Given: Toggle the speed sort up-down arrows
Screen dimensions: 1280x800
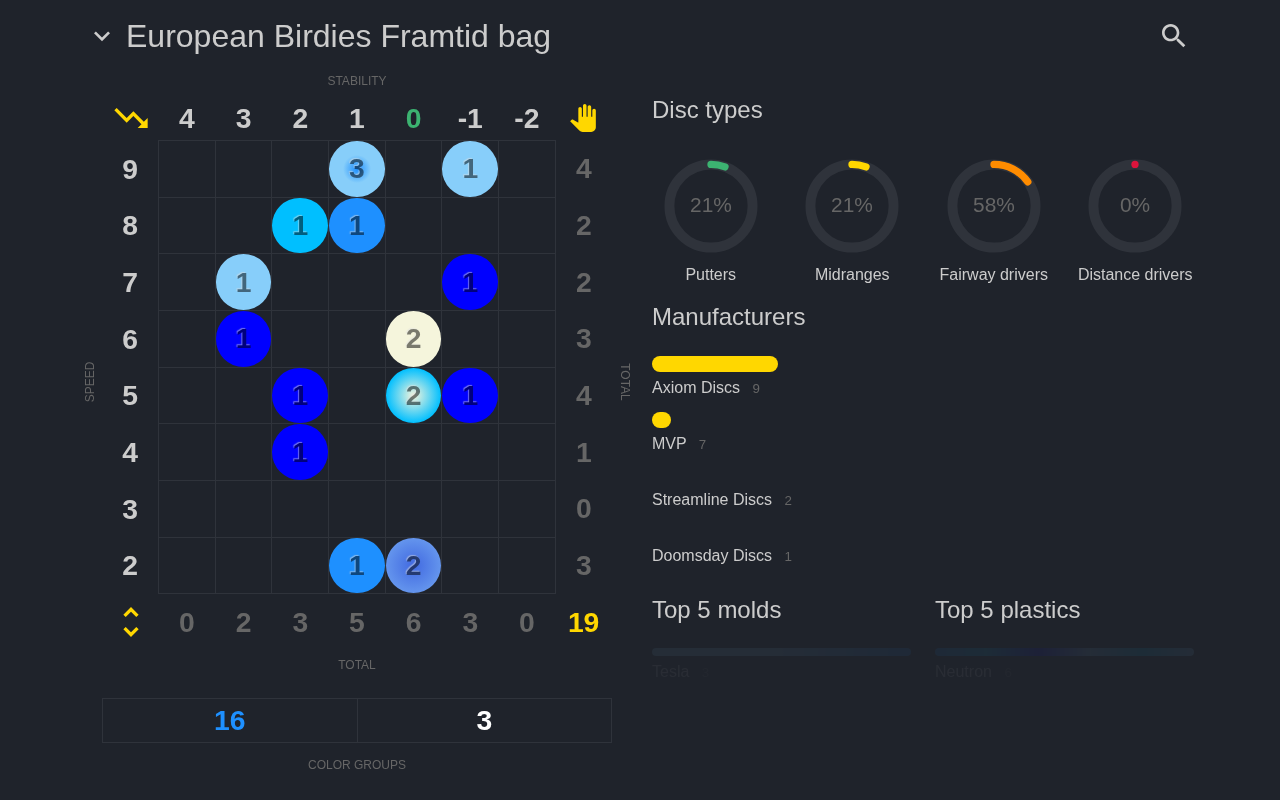Looking at the screenshot, I should point(131,622).
